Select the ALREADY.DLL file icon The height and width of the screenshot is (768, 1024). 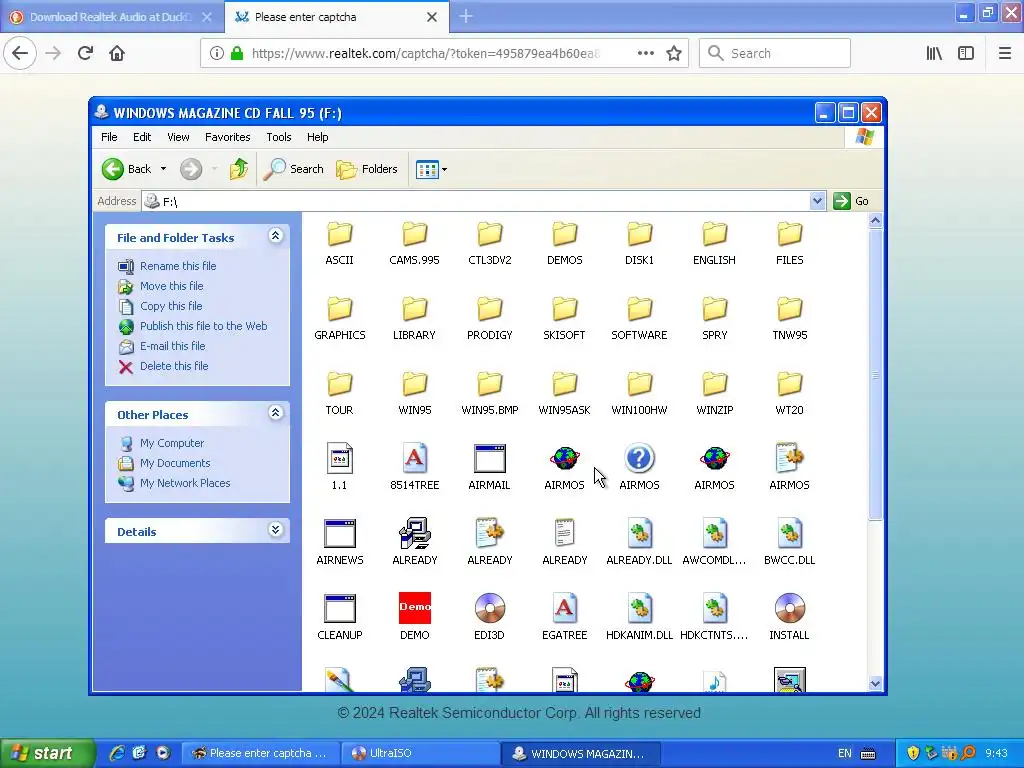click(x=639, y=534)
